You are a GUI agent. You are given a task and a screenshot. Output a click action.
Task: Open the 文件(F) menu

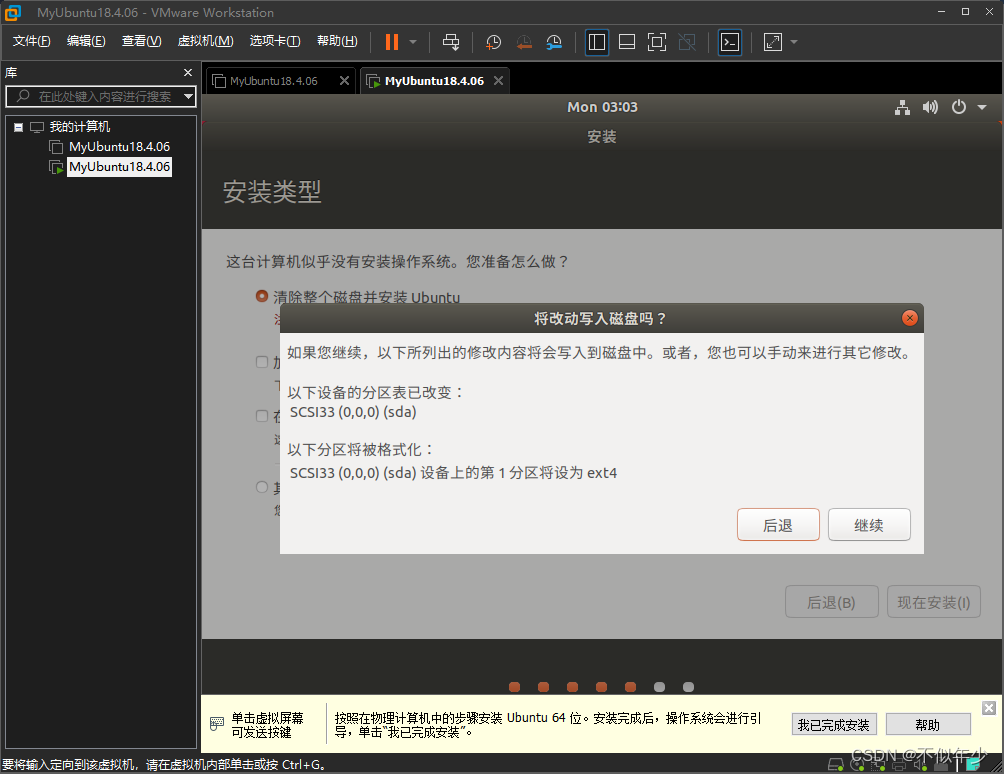pos(31,41)
